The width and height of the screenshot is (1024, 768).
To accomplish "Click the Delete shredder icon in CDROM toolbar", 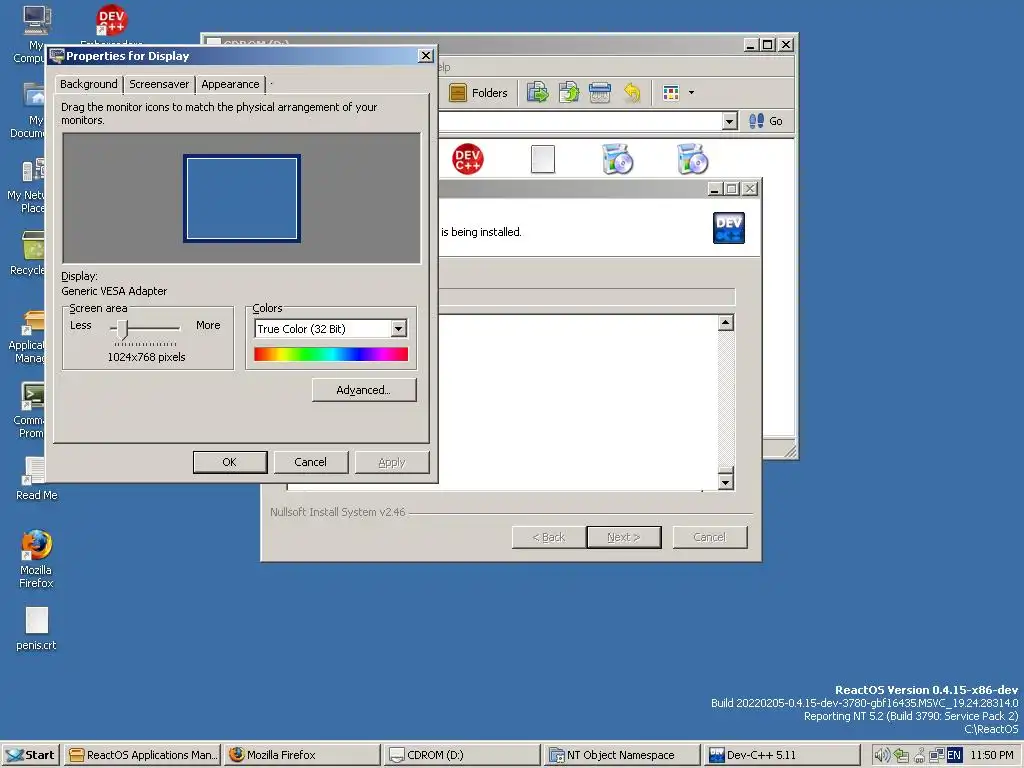I will 600,93.
